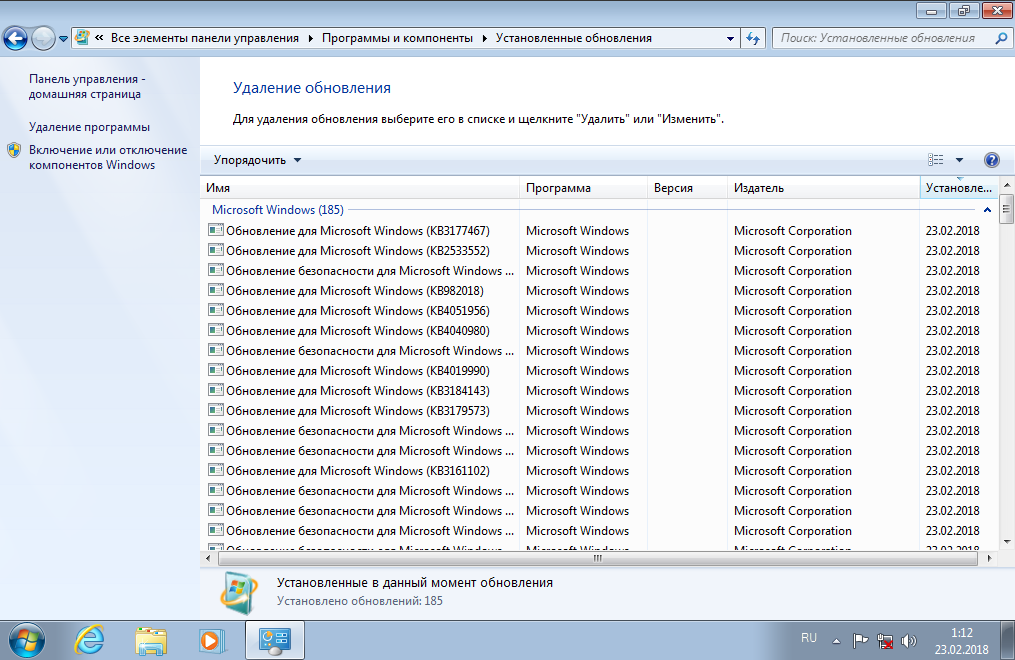Viewport: 1015px width, 660px height.
Task: Open the Windows Start menu
Action: tap(26, 641)
